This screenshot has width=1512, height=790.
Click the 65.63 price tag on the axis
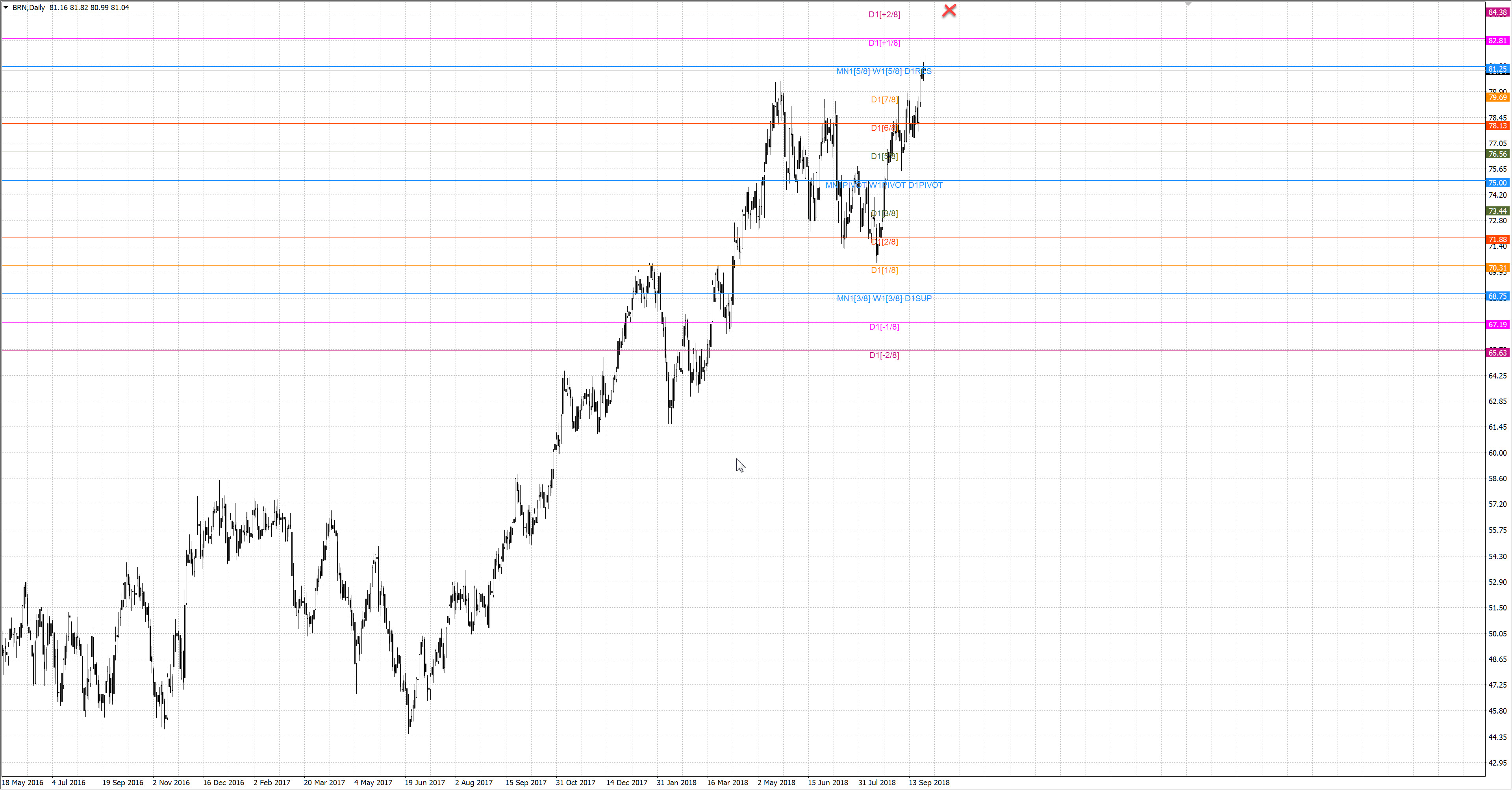coord(1497,353)
